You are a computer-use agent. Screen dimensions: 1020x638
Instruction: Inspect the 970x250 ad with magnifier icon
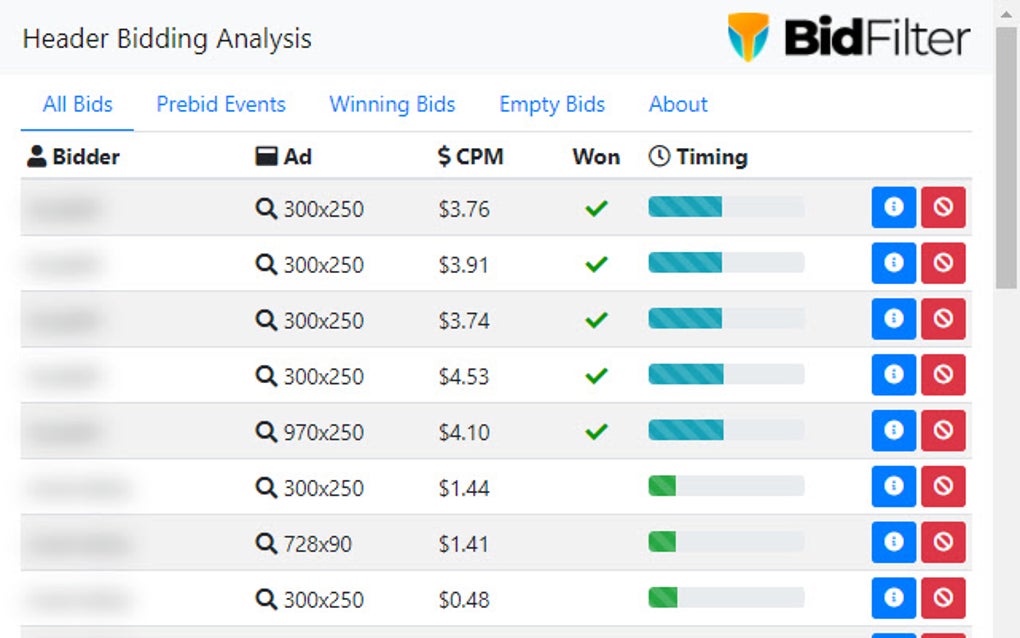click(x=266, y=432)
